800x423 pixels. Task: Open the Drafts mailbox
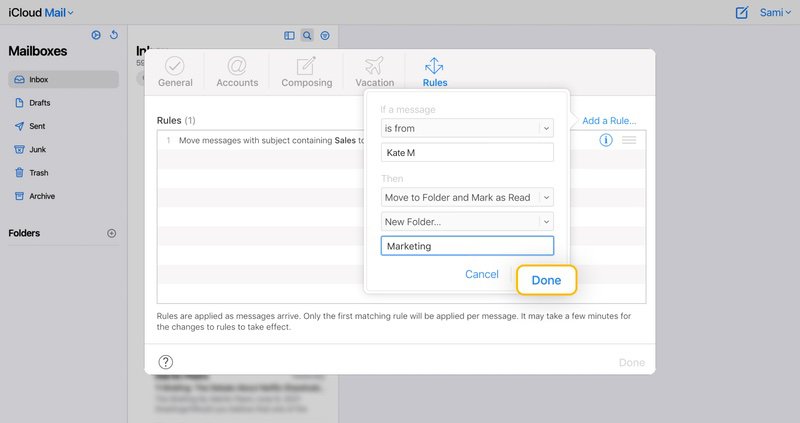click(63, 103)
